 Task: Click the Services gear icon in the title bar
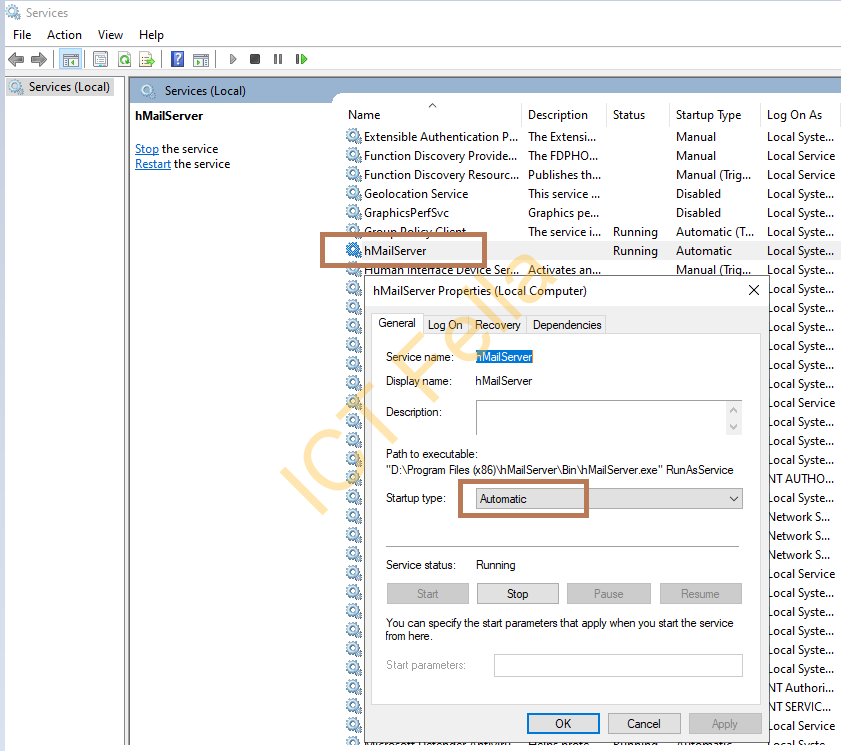click(13, 12)
